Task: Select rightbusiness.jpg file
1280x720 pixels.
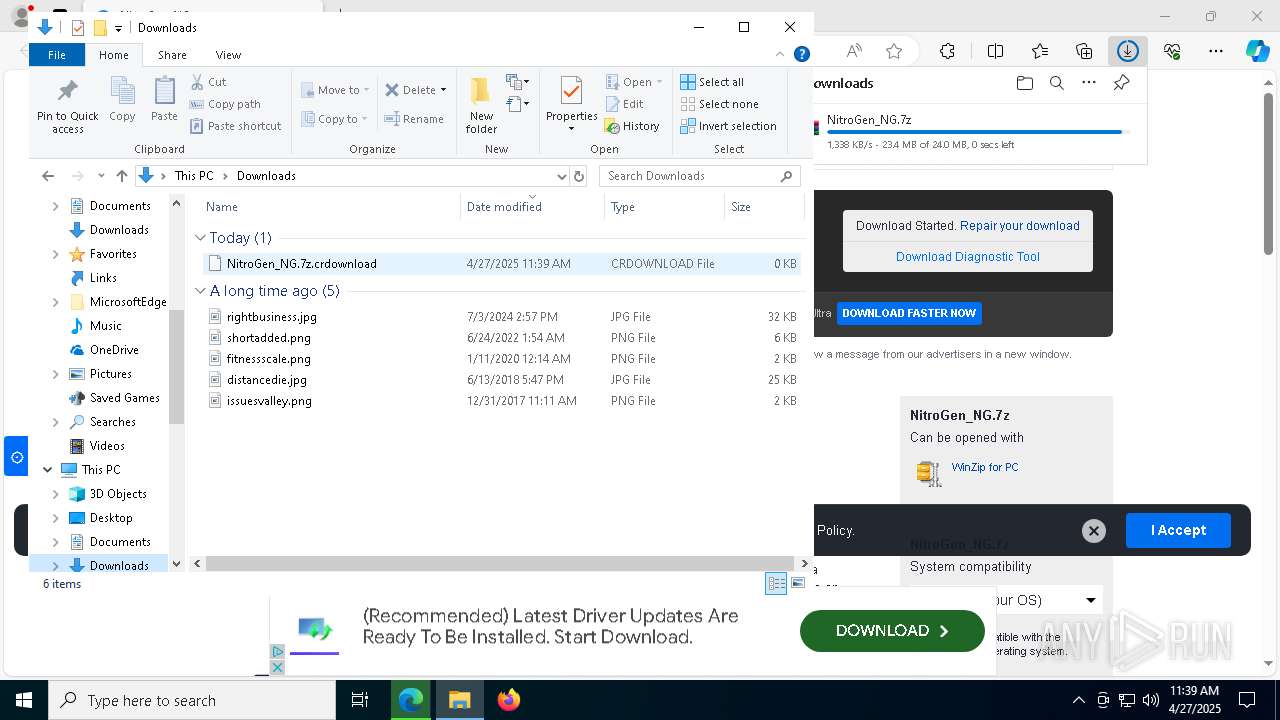Action: pyautogui.click(x=271, y=317)
